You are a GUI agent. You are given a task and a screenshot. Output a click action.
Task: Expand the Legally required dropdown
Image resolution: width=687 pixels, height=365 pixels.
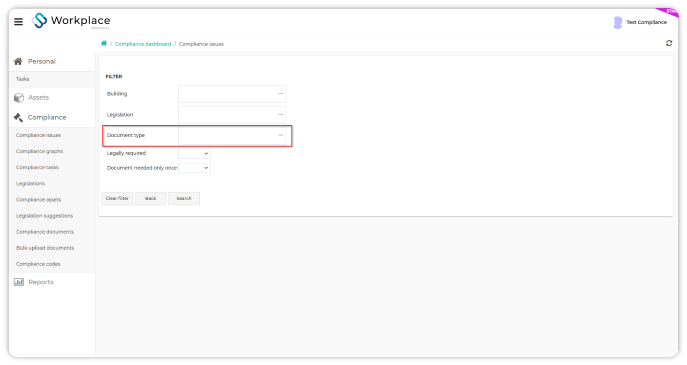pos(195,153)
